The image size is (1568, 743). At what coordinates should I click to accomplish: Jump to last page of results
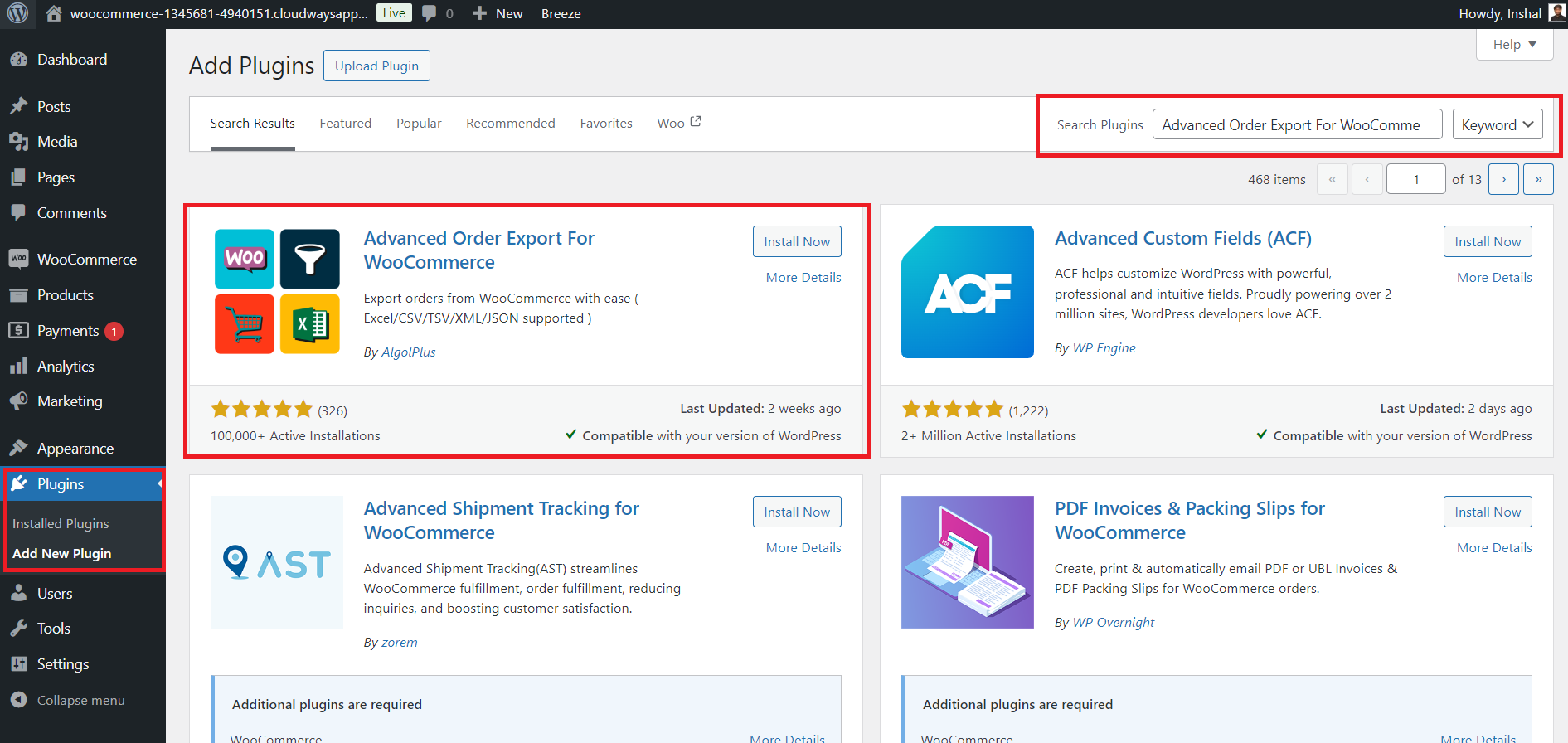coord(1538,179)
